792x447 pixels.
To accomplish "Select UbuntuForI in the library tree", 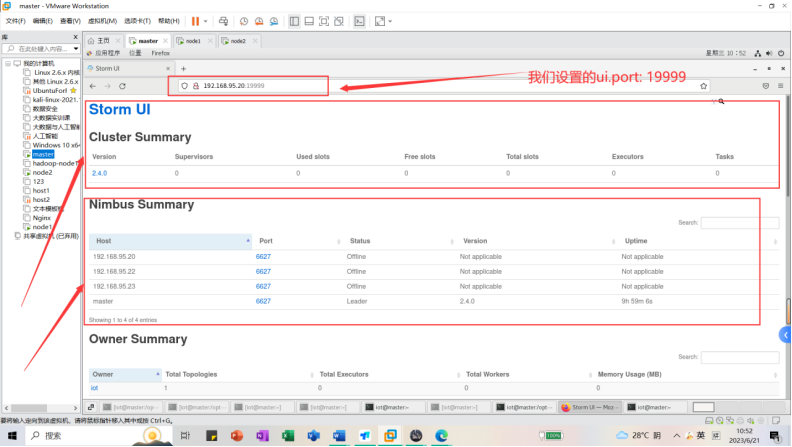I will click(x=50, y=91).
